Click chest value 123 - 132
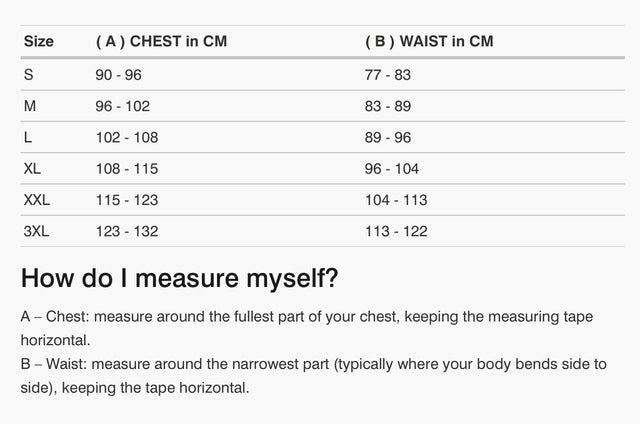Viewport: 640px width, 424px height. pos(126,231)
